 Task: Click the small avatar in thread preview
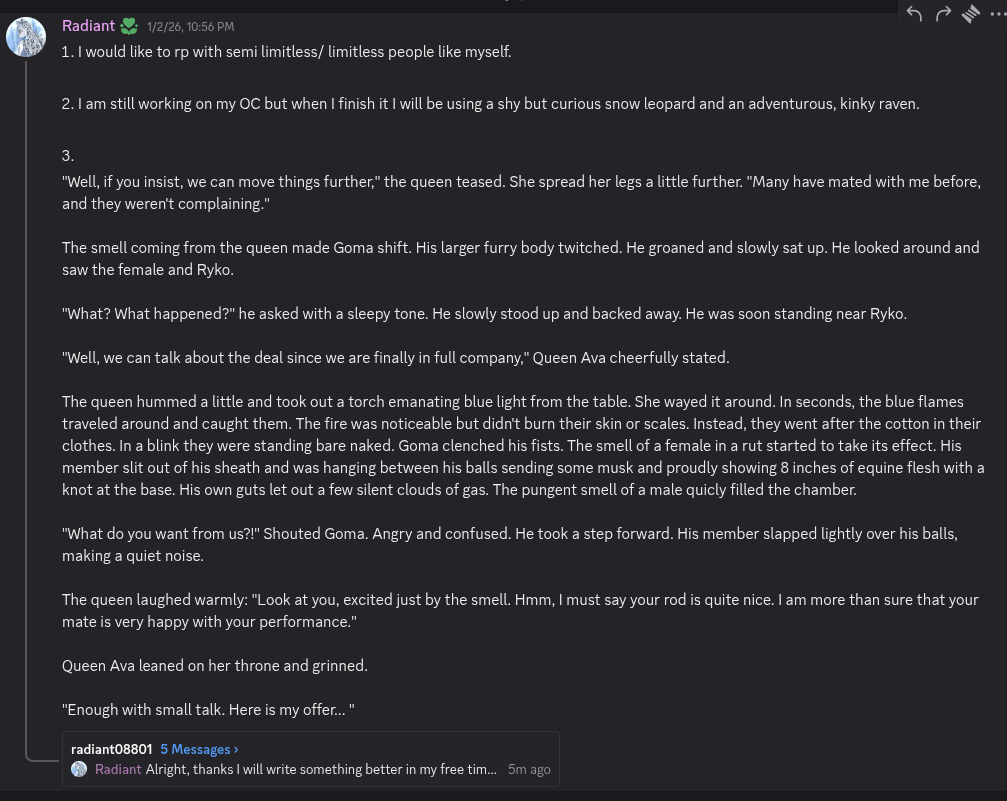(x=80, y=769)
